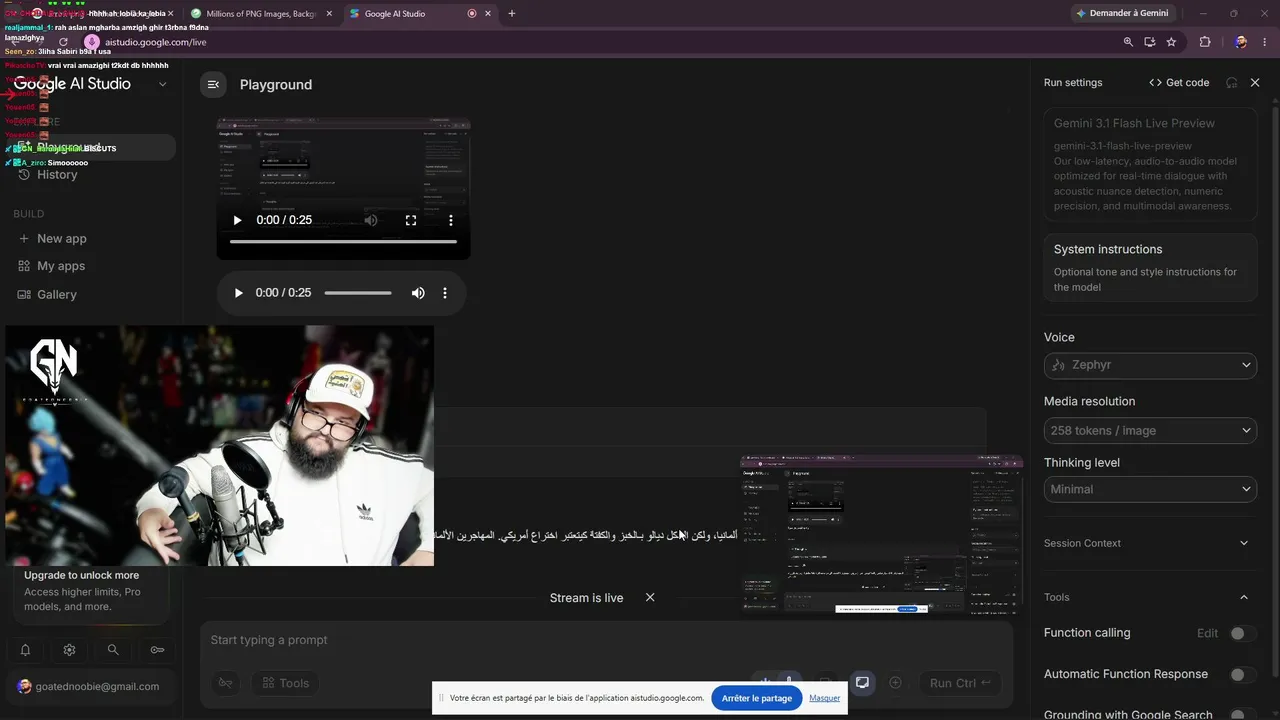The image size is (1280, 720).
Task: Click Arrêter le partage to stop sharing
Action: (x=757, y=698)
